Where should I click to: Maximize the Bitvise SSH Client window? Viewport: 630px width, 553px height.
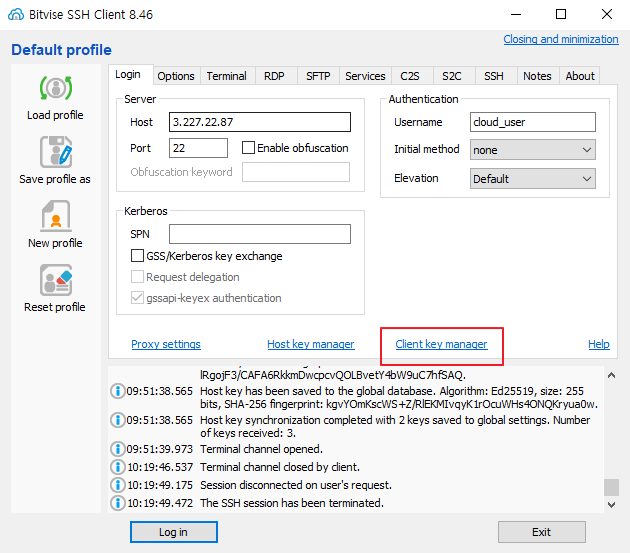point(561,14)
